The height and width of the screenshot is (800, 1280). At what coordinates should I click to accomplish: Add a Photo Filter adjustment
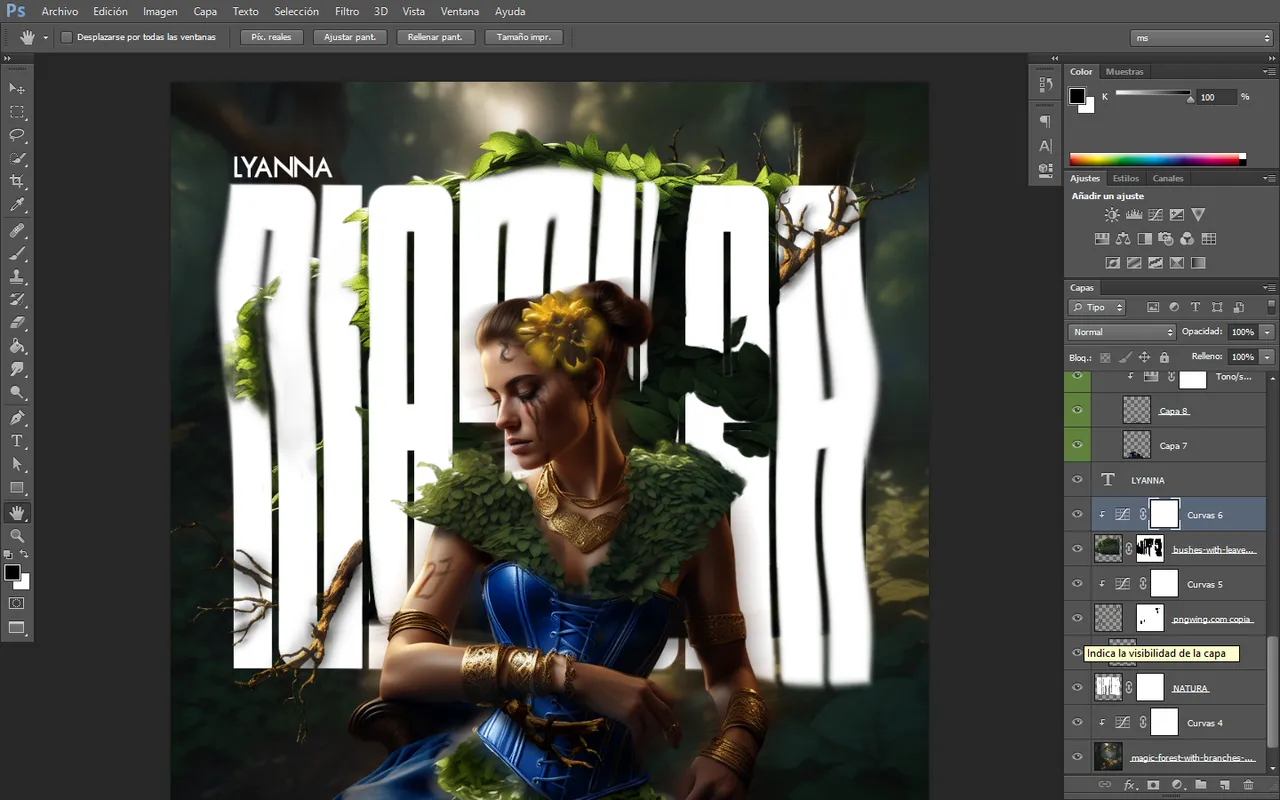coord(1165,239)
